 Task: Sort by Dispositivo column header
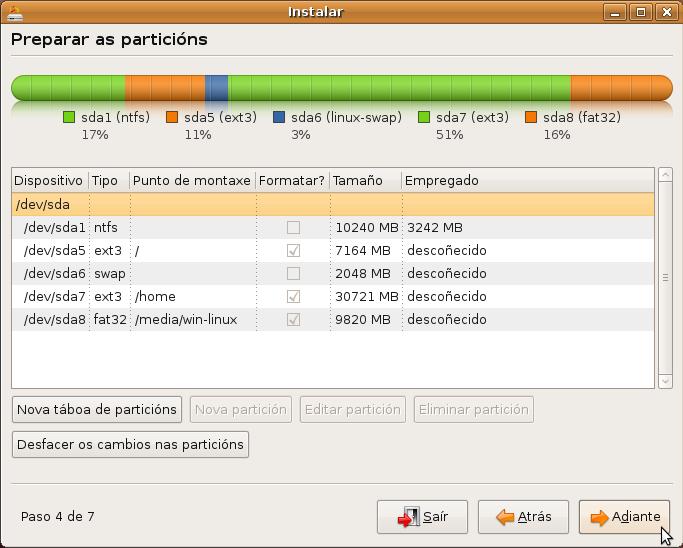pos(50,180)
